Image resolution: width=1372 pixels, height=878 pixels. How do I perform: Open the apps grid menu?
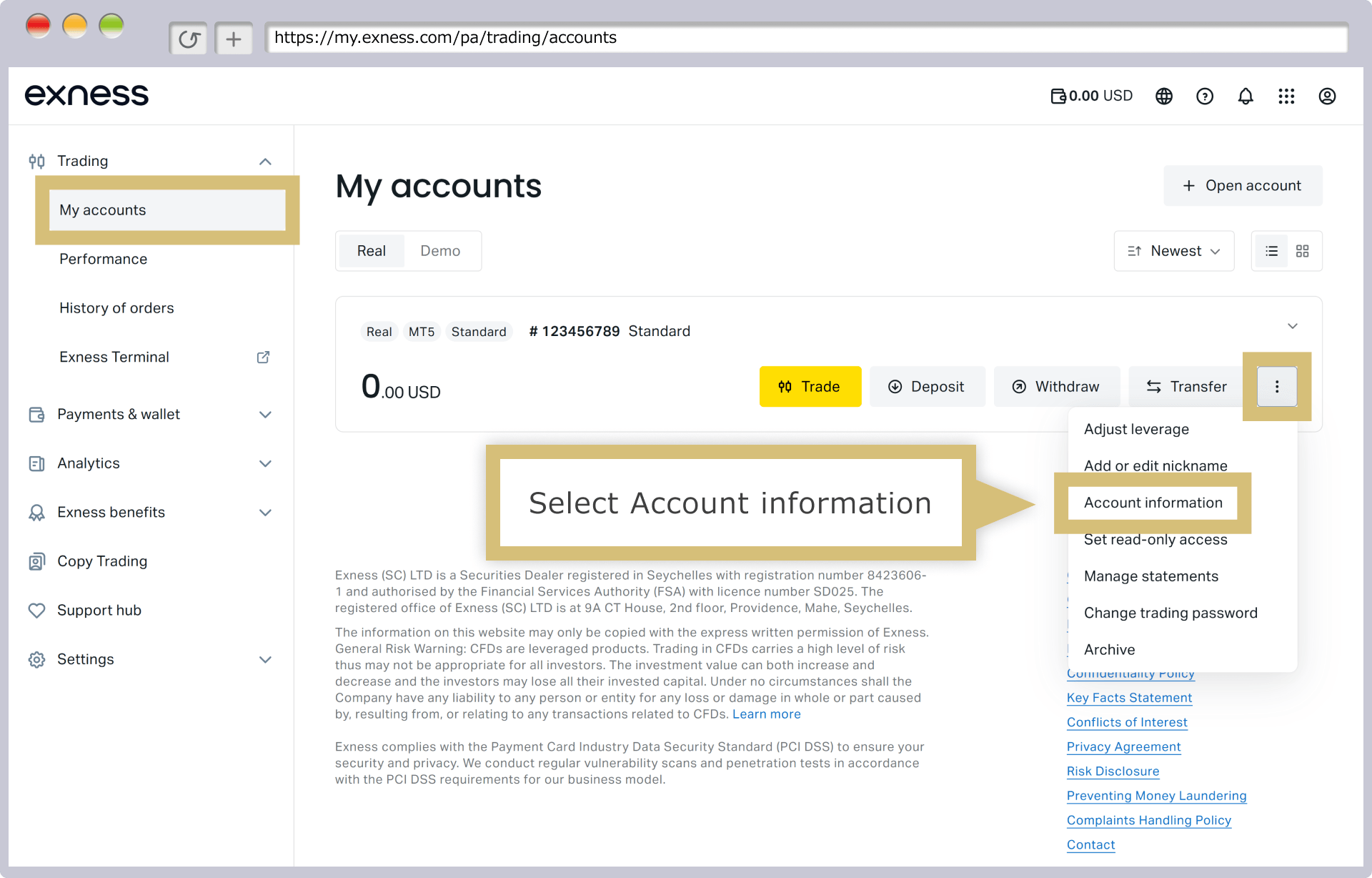(x=1286, y=96)
